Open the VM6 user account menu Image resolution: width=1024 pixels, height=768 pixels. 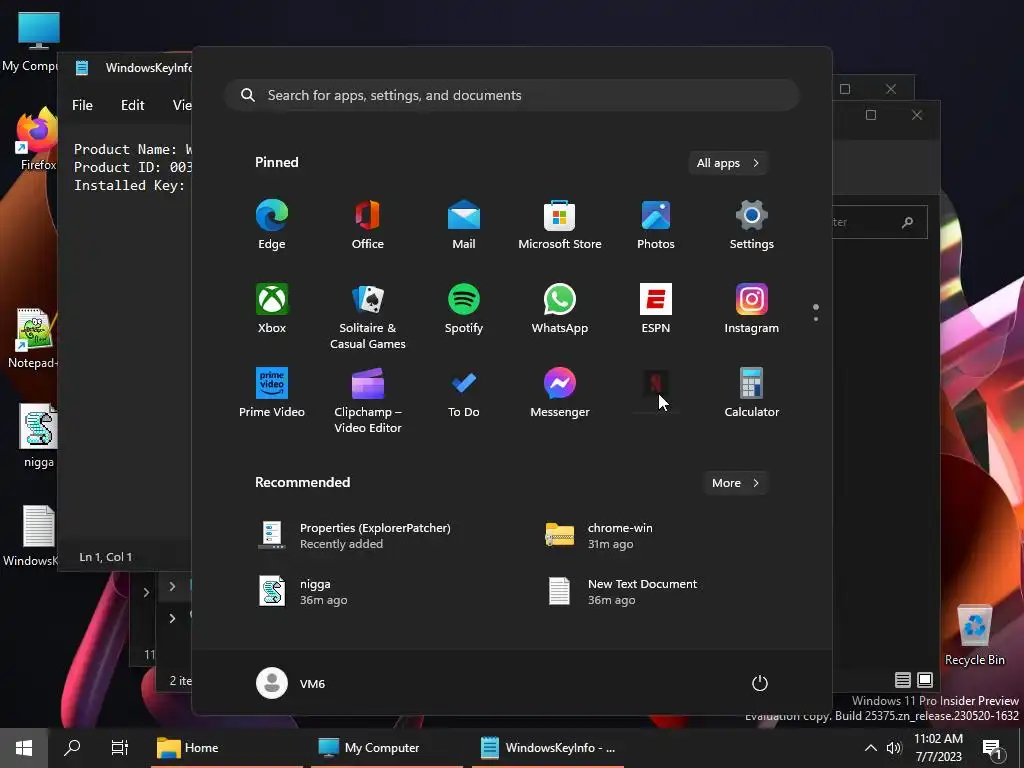coord(291,683)
